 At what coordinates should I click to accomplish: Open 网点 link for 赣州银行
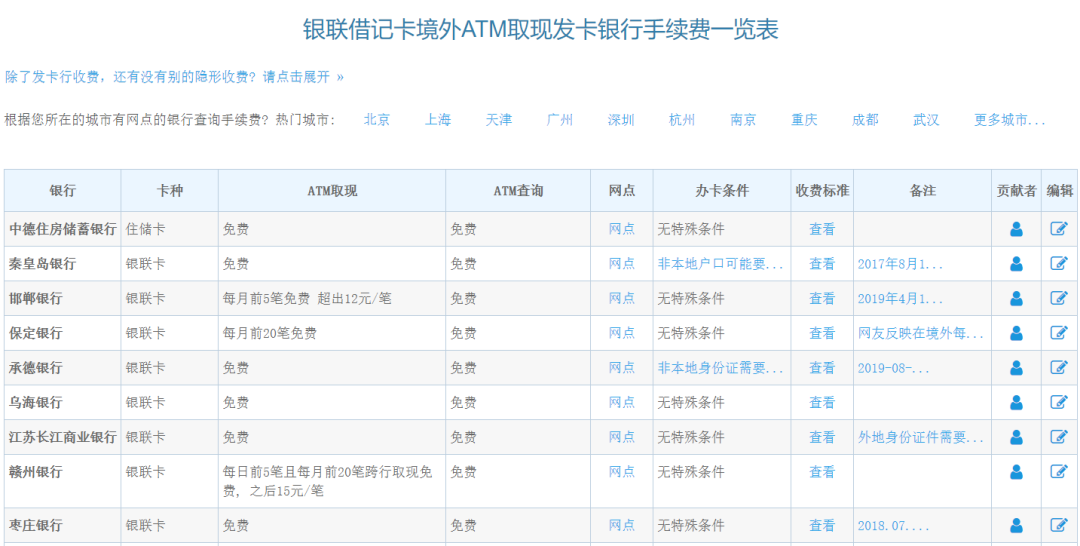click(x=621, y=472)
